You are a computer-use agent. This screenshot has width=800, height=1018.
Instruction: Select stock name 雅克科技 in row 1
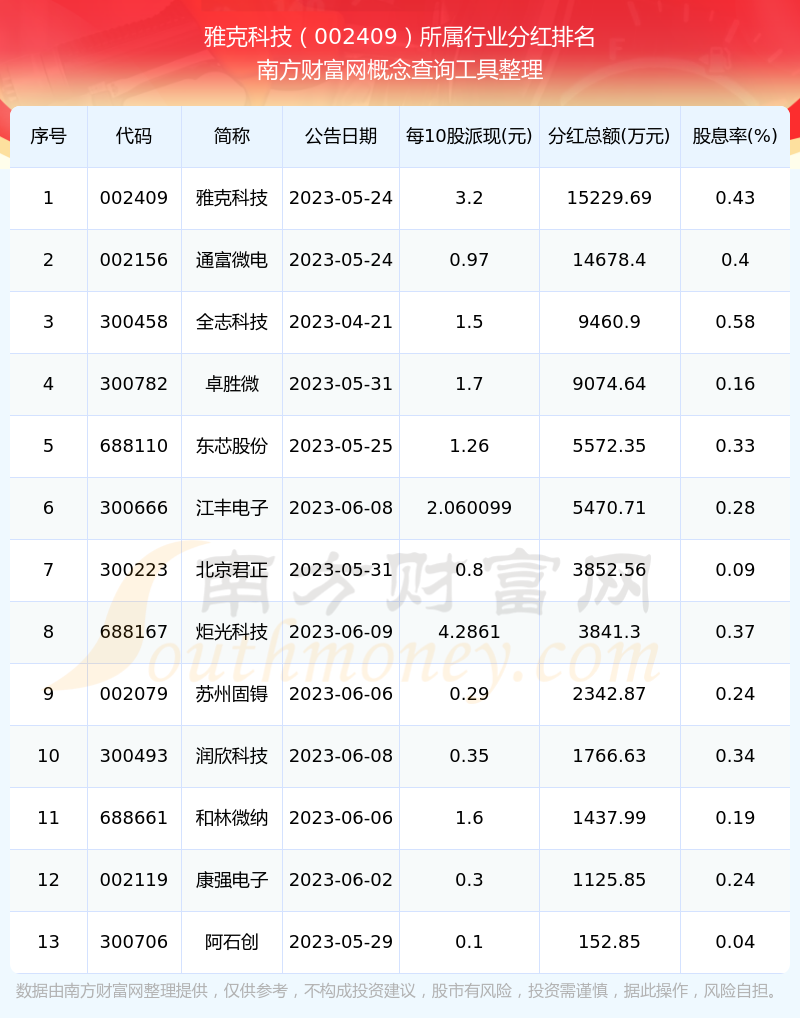tap(232, 198)
